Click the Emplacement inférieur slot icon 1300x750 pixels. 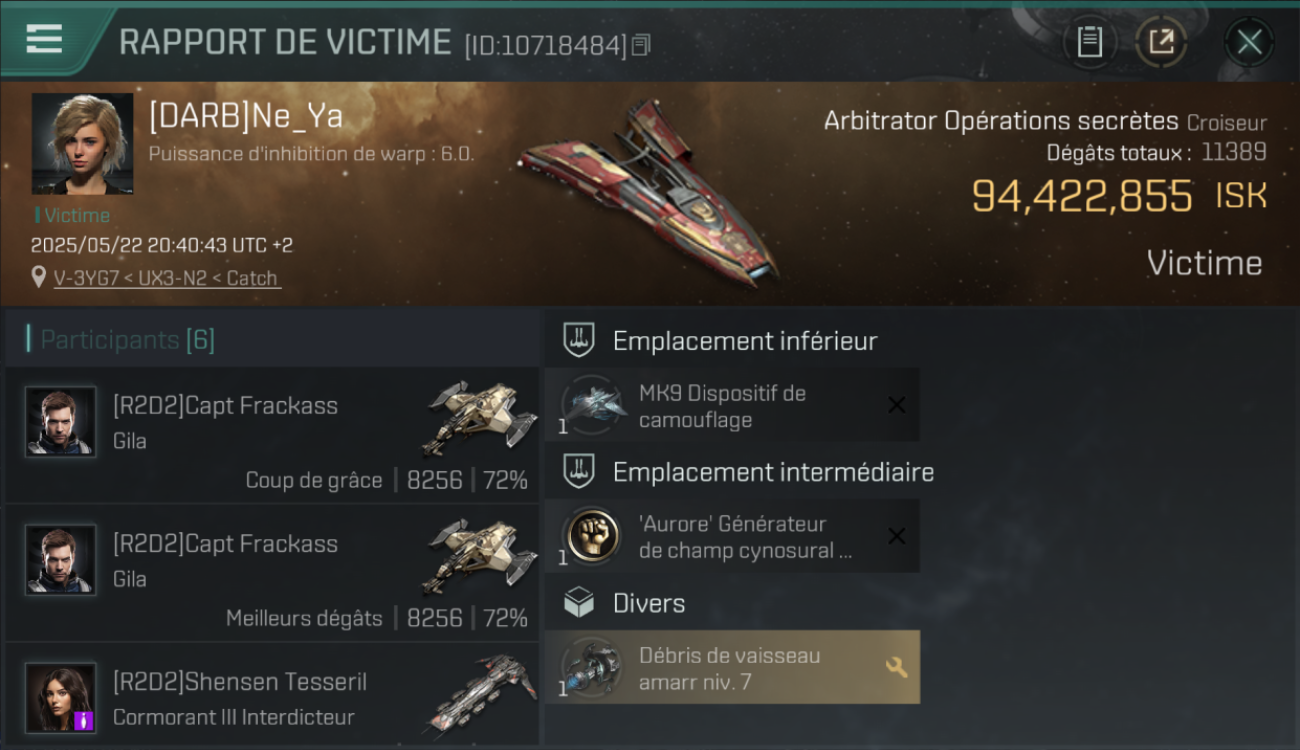(579, 340)
